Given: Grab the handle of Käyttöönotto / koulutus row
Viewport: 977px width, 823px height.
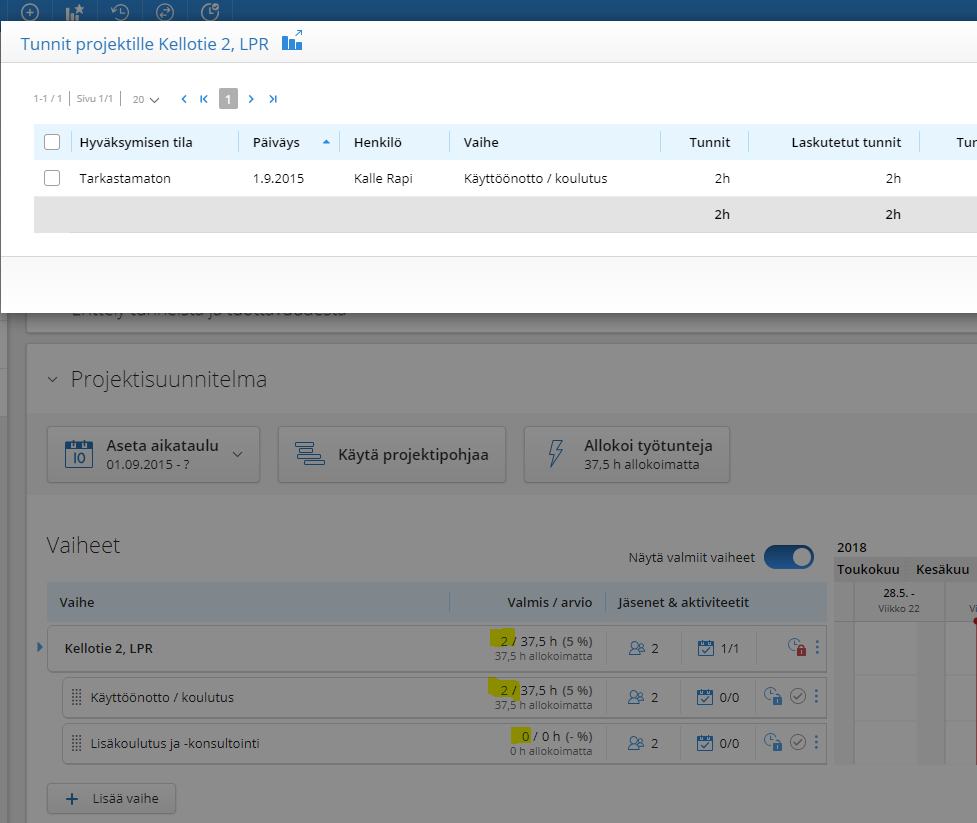Looking at the screenshot, I should tap(77, 697).
